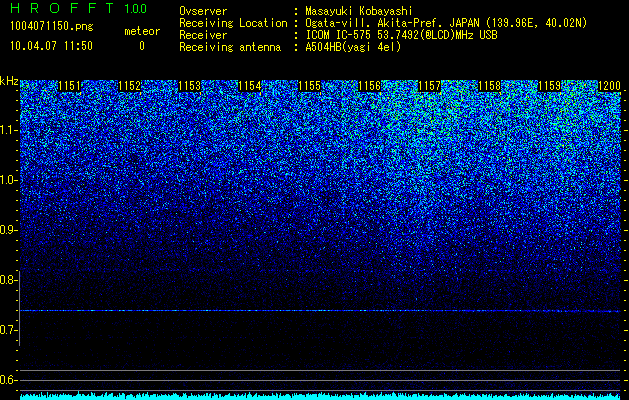Click time marker 1158

pyautogui.click(x=489, y=86)
